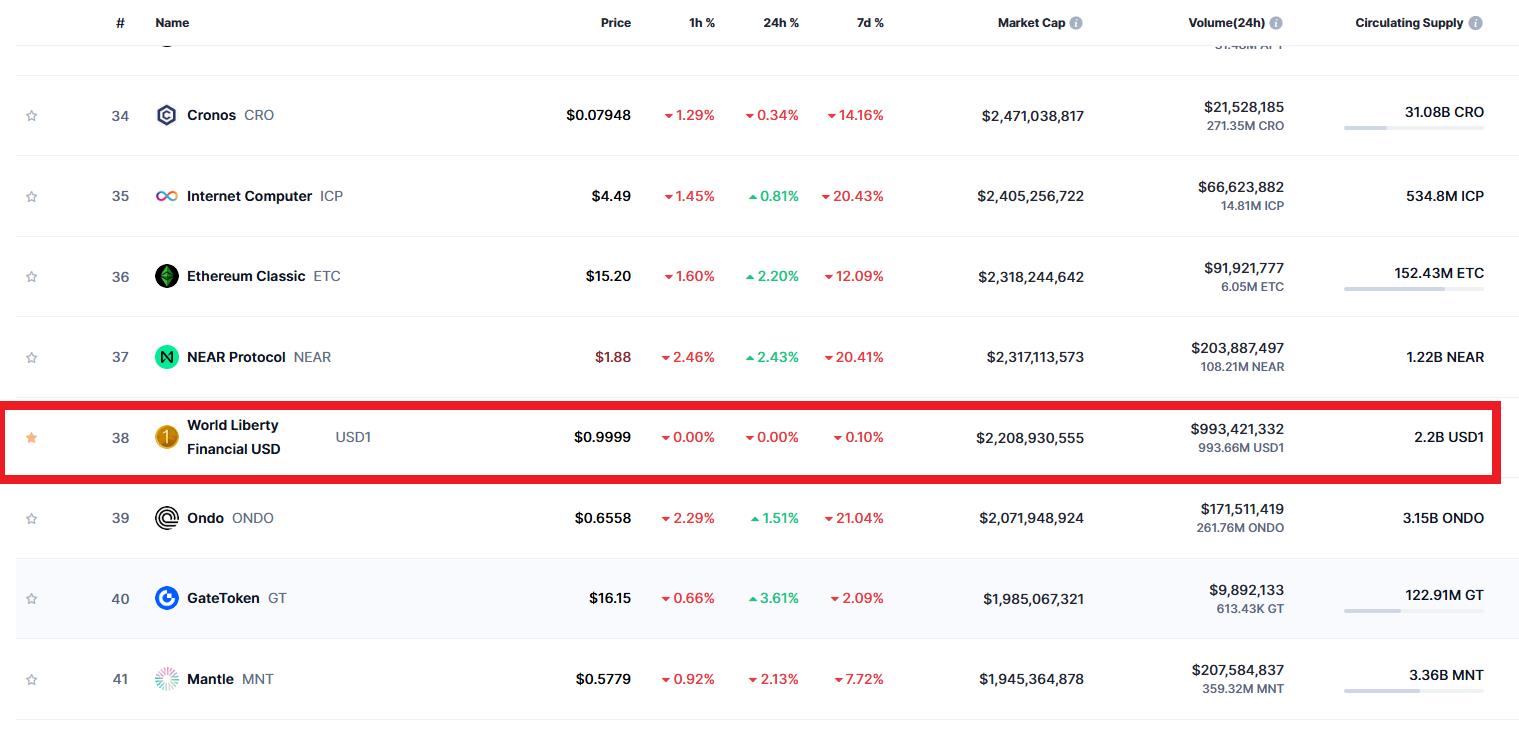Click Internet Computer volume $66,623,882
Screen dimensions: 1519x729
click(1241, 187)
